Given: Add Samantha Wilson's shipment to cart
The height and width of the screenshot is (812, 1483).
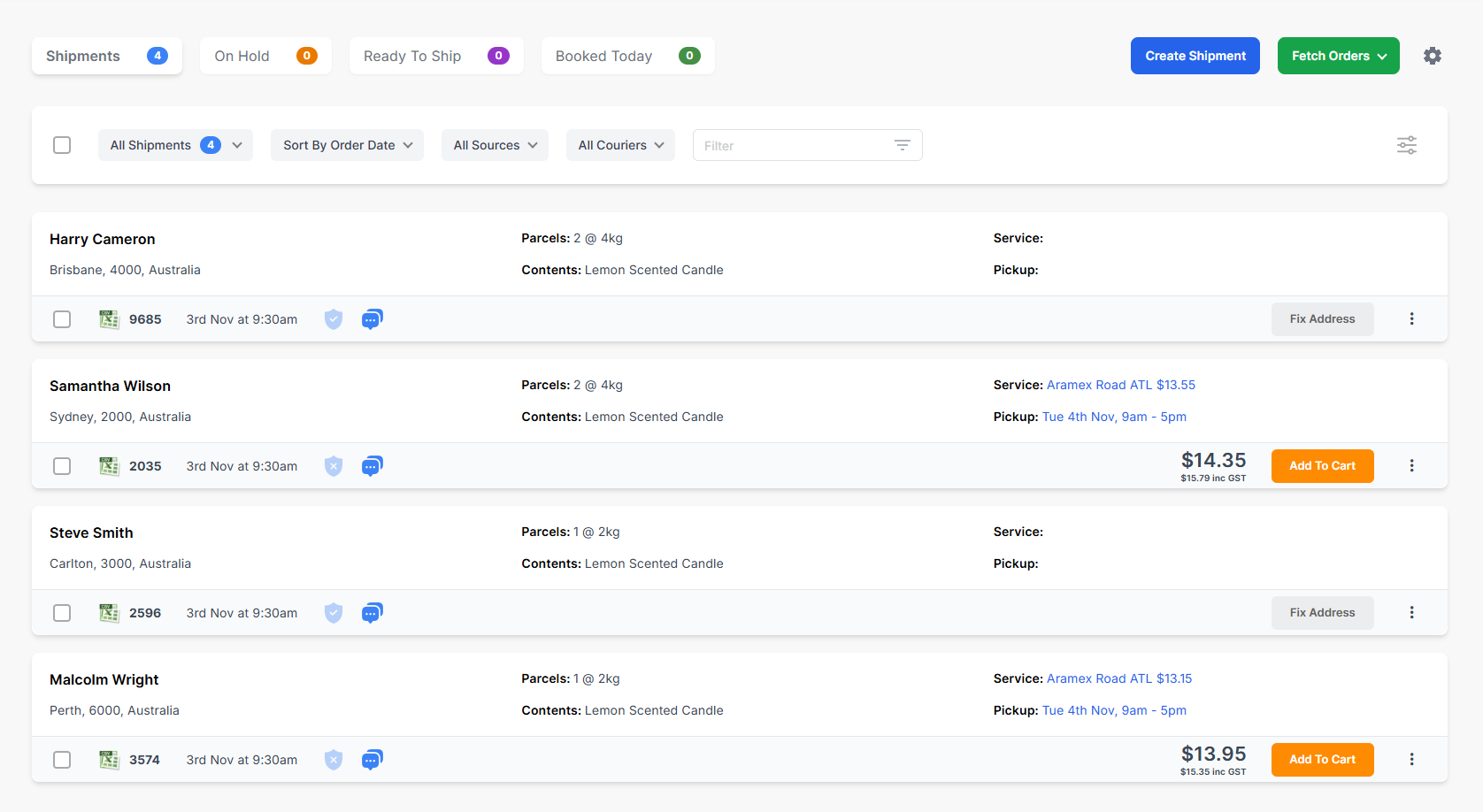Looking at the screenshot, I should pos(1322,465).
